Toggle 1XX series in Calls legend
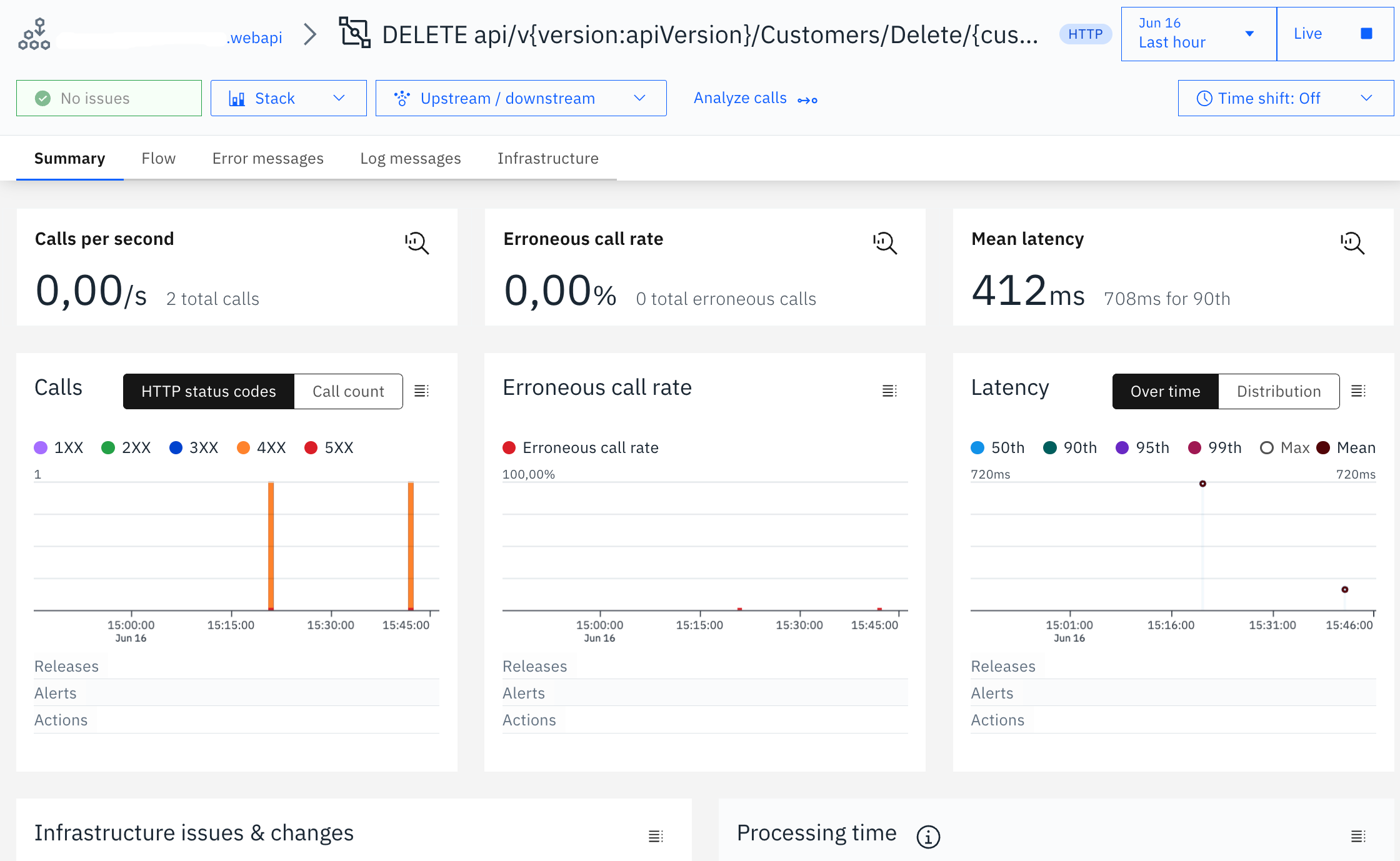The height and width of the screenshot is (861, 1400). 59,447
